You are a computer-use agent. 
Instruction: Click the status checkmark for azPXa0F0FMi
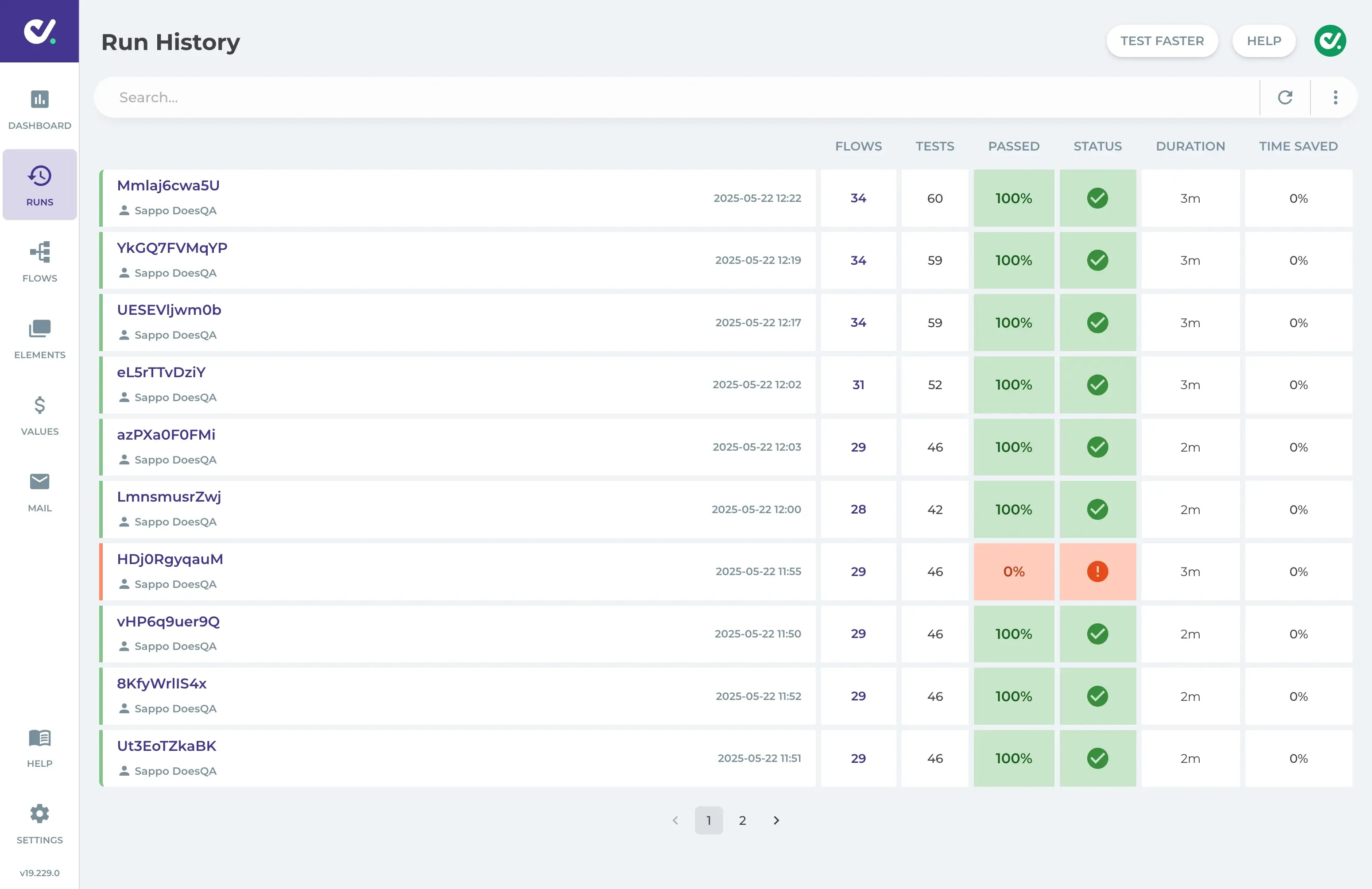(1097, 447)
